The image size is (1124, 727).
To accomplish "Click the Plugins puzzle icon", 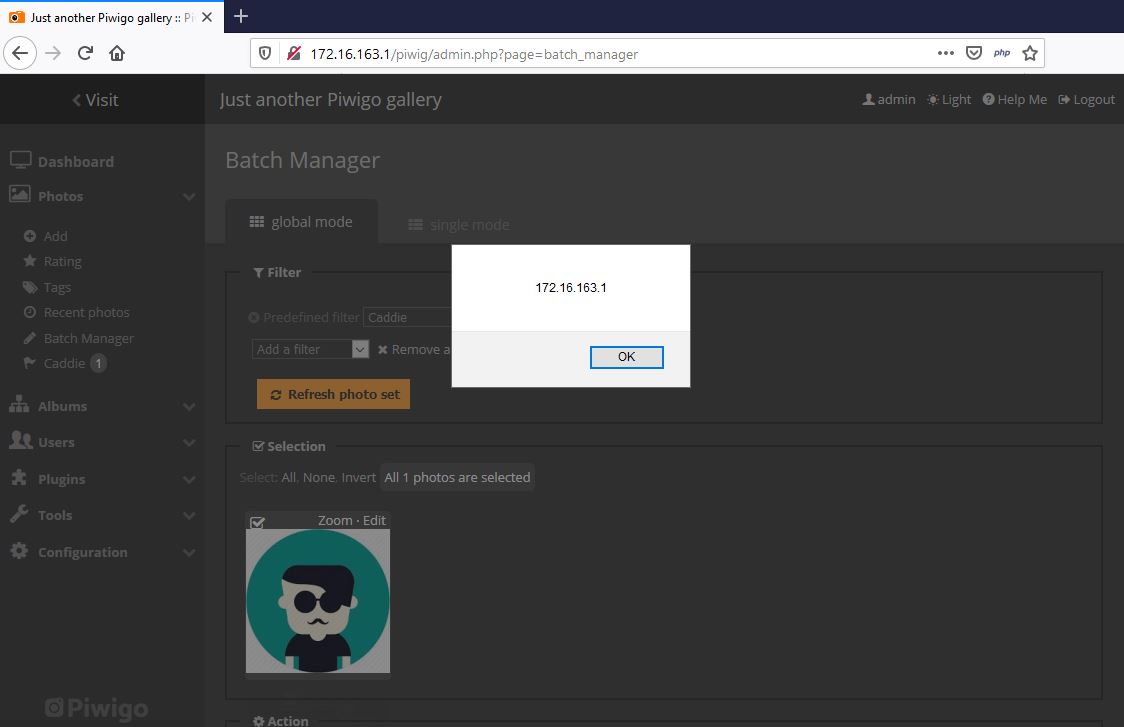I will point(19,477).
